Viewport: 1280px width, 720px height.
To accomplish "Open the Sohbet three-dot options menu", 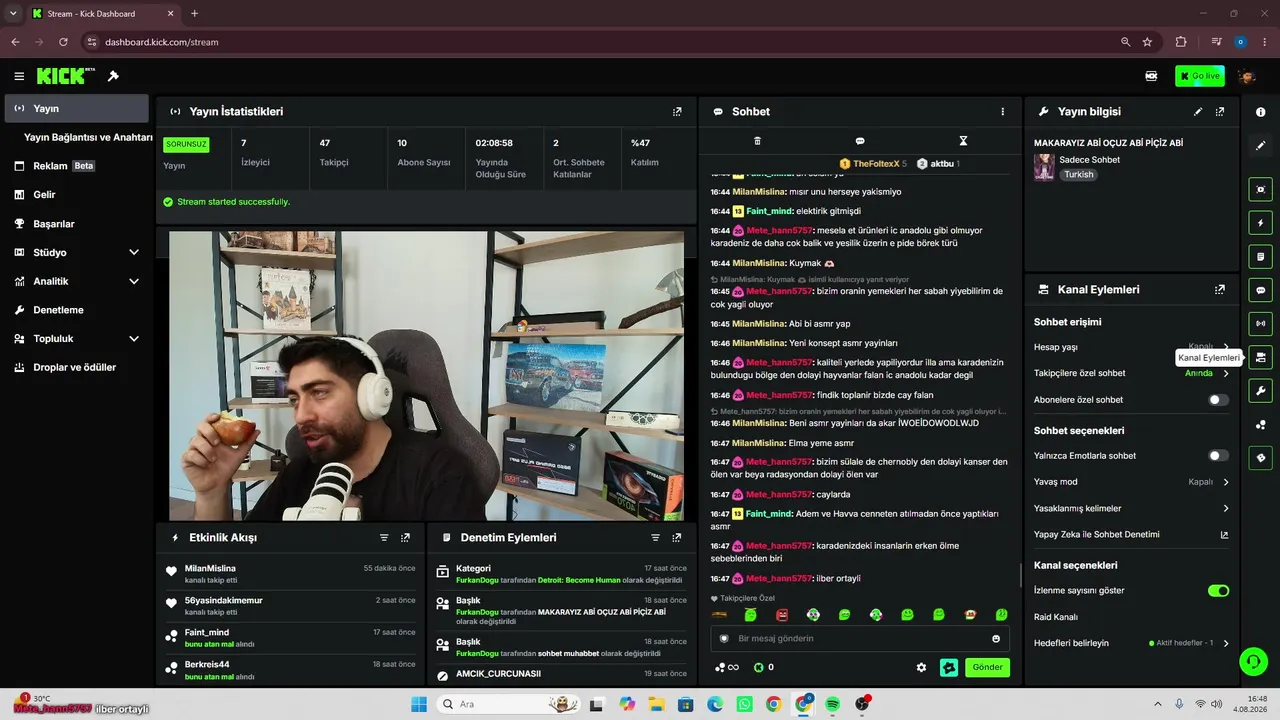I will coord(1003,112).
